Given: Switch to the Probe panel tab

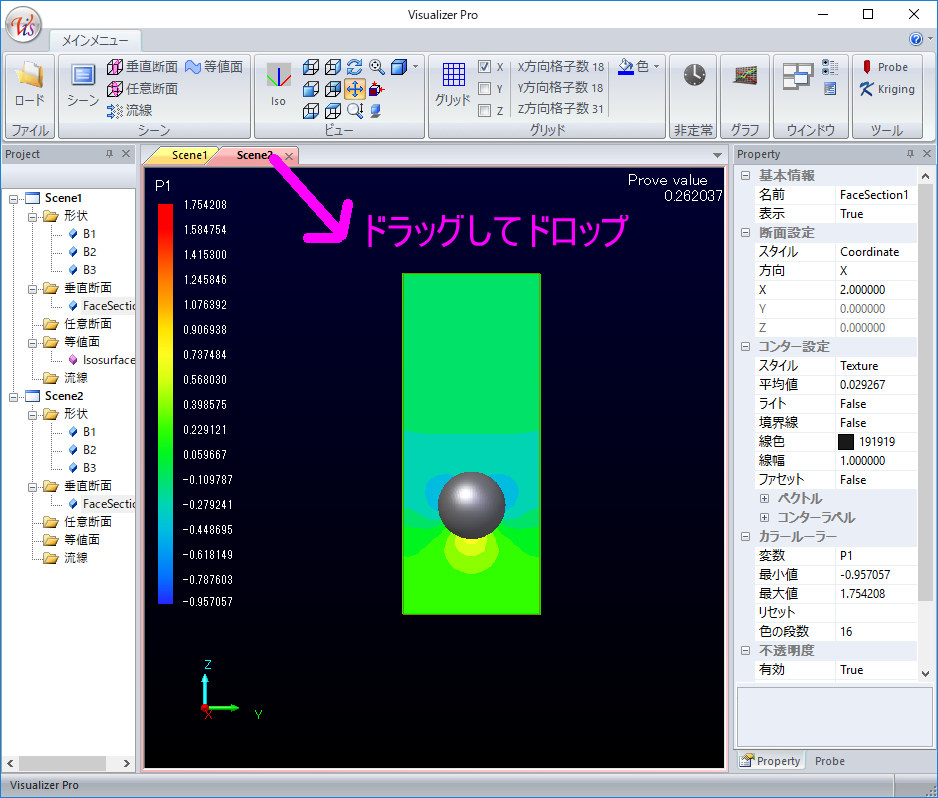Looking at the screenshot, I should [829, 761].
